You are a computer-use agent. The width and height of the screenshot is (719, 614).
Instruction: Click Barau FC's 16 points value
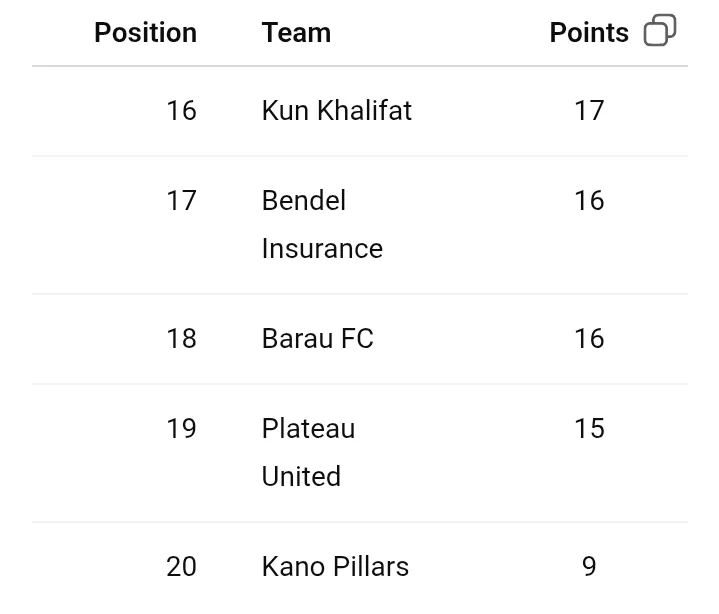coord(589,338)
